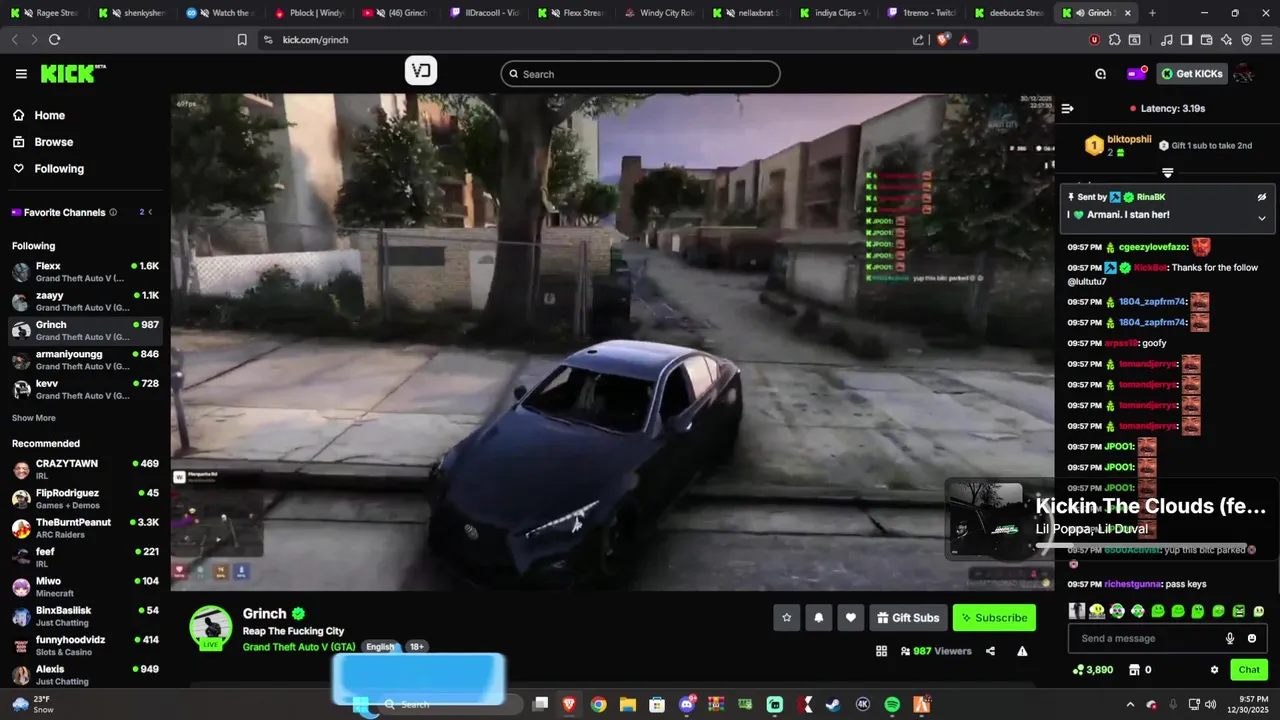Open the Brave Wallet icon
1280x720 pixels.
click(1206, 40)
